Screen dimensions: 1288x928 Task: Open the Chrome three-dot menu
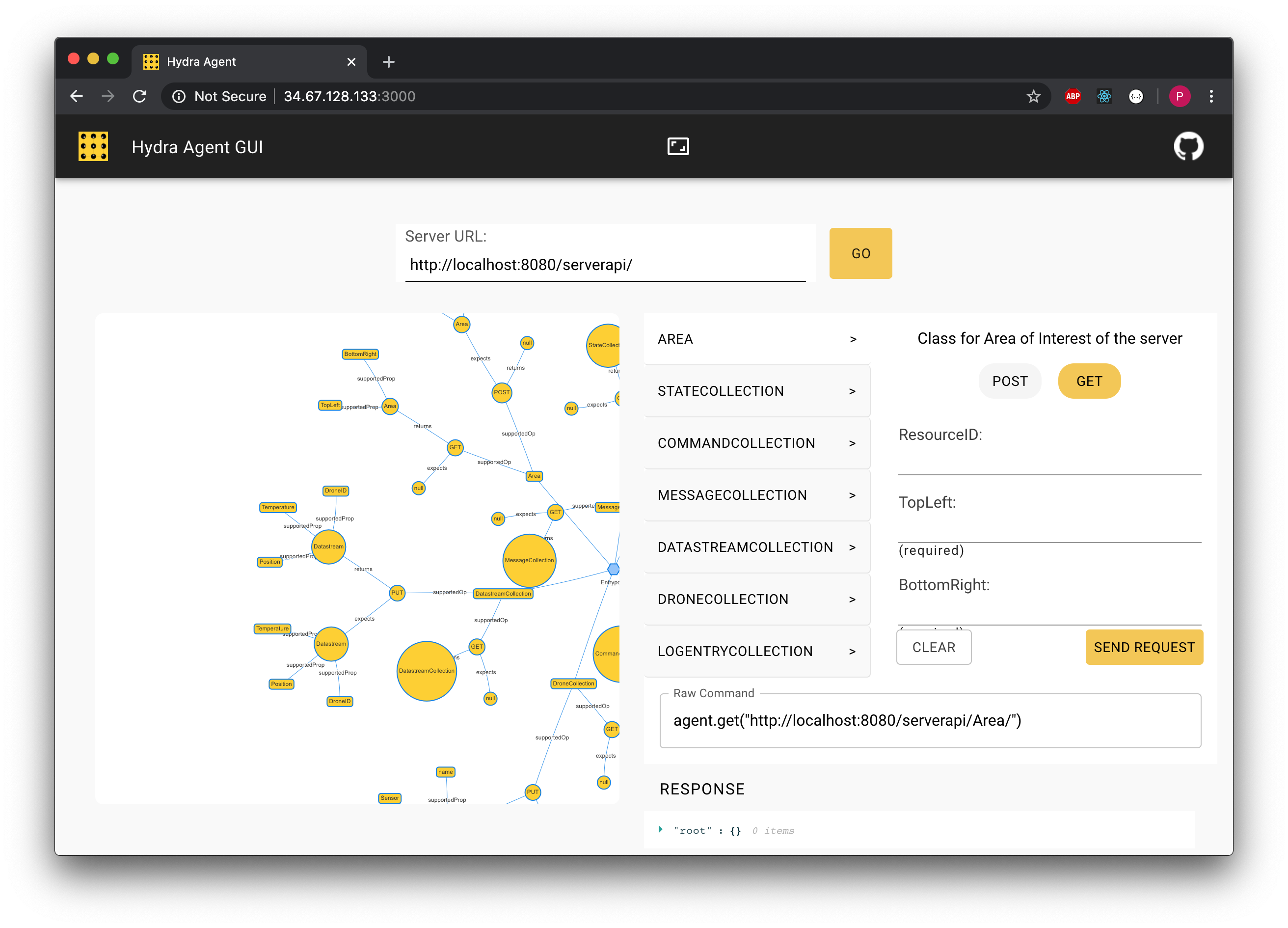[x=1211, y=97]
